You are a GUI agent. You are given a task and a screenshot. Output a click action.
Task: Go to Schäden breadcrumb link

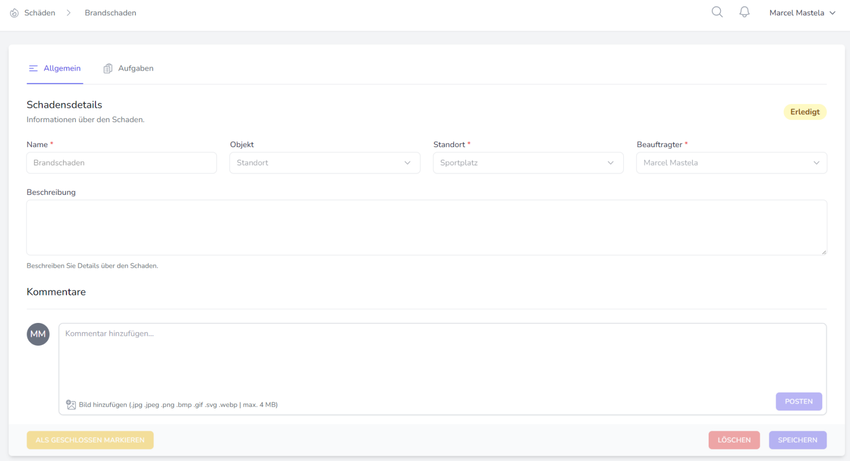tap(40, 13)
